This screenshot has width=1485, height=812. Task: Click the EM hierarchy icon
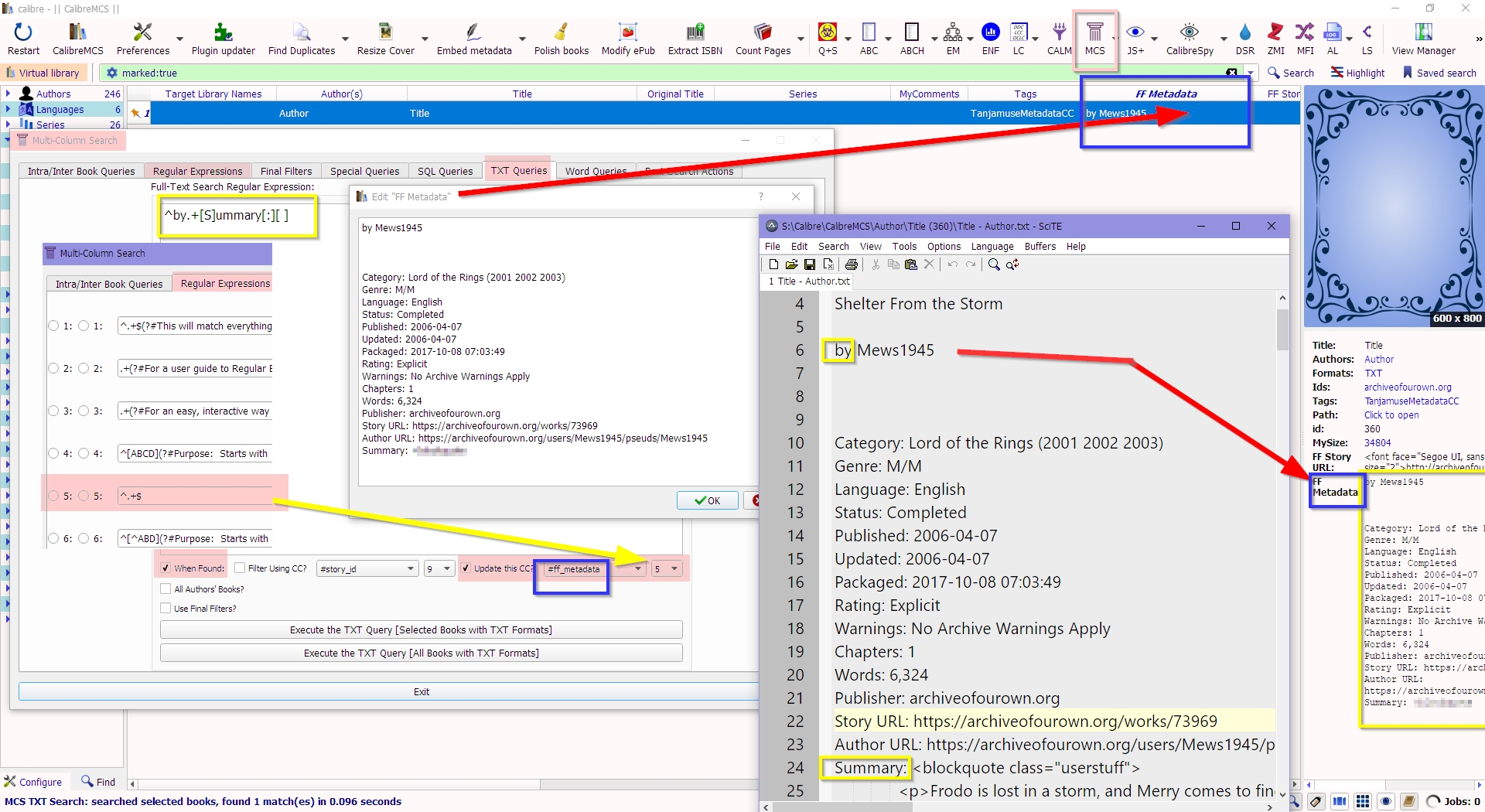pyautogui.click(x=953, y=32)
